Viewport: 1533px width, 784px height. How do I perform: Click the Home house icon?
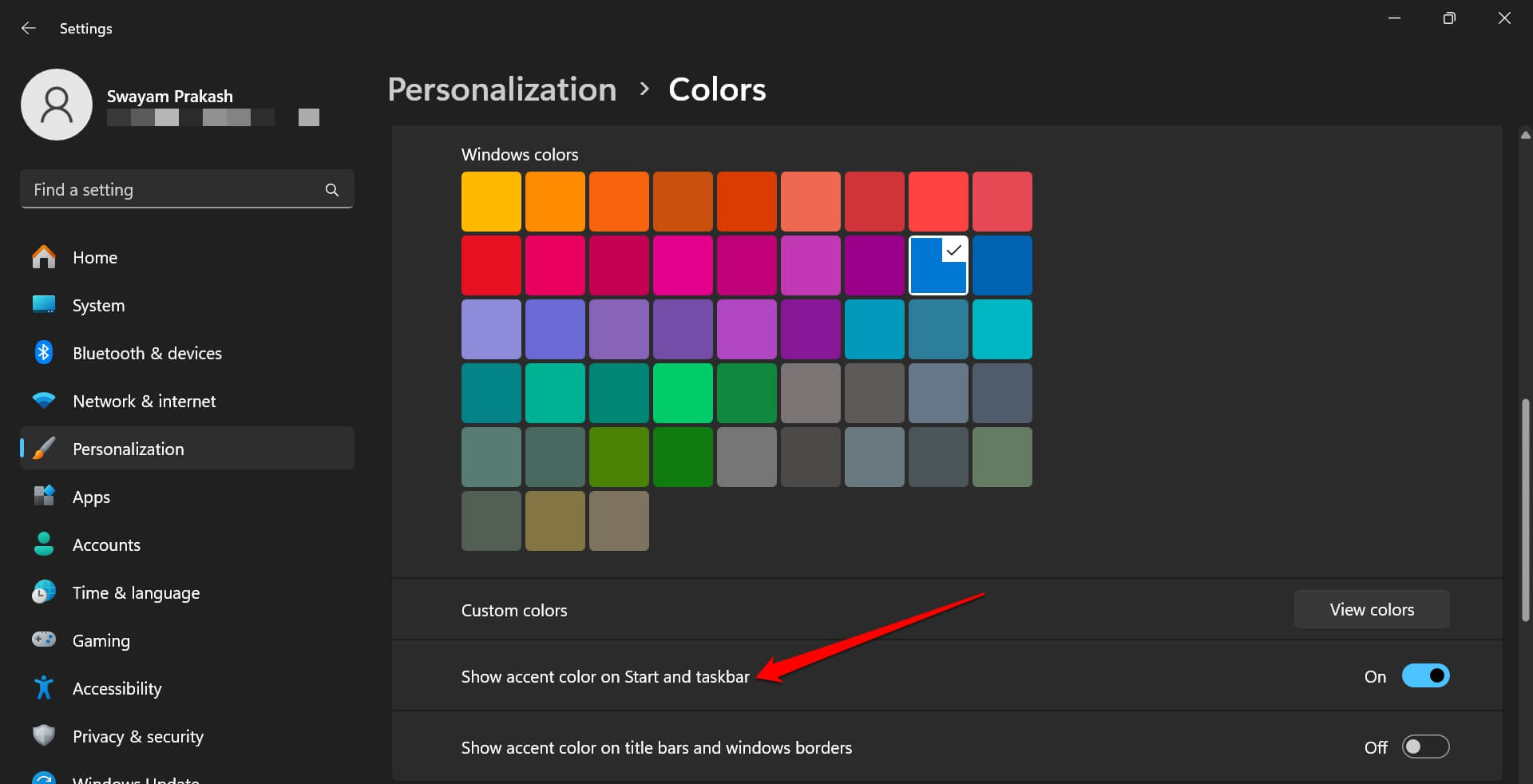44,257
